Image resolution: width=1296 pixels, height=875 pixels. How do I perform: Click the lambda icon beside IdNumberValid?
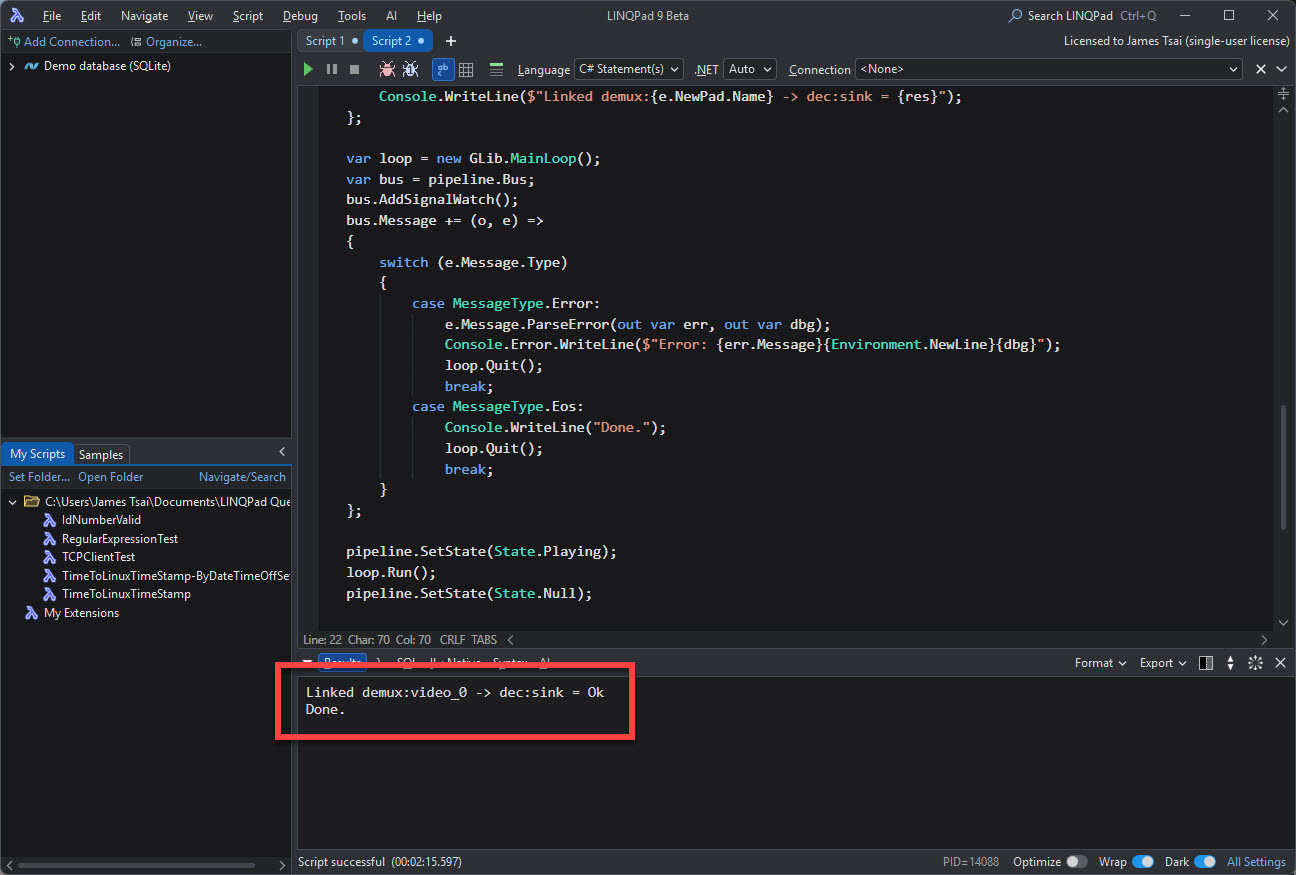pyautogui.click(x=50, y=520)
